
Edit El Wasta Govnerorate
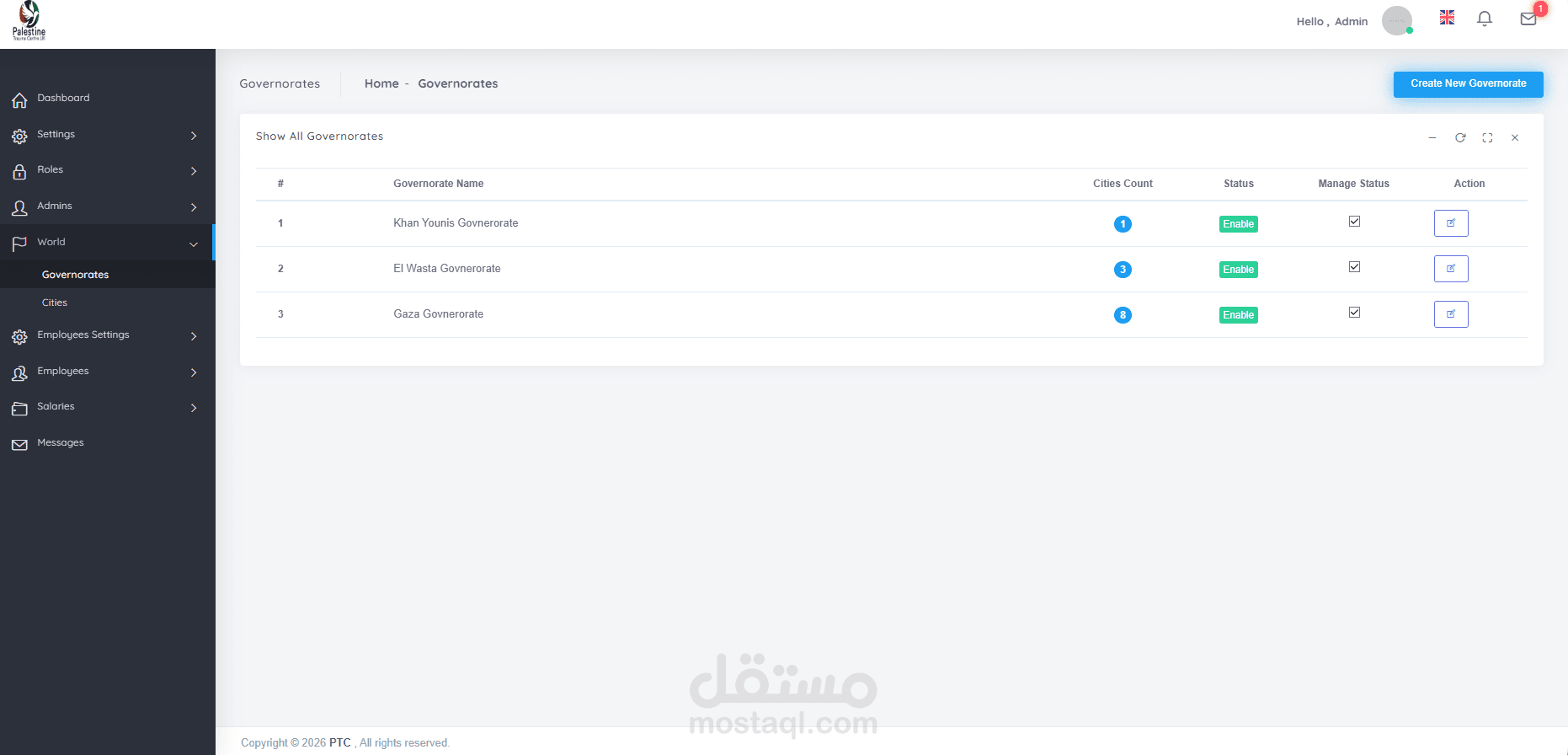pos(1451,269)
